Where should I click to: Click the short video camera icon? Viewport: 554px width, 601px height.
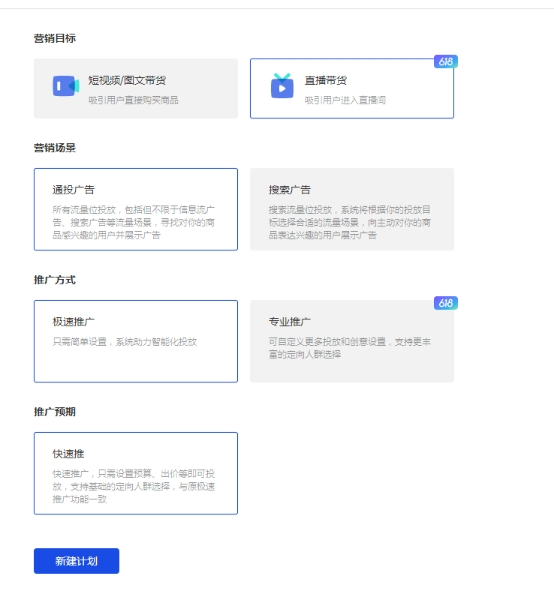pos(66,86)
